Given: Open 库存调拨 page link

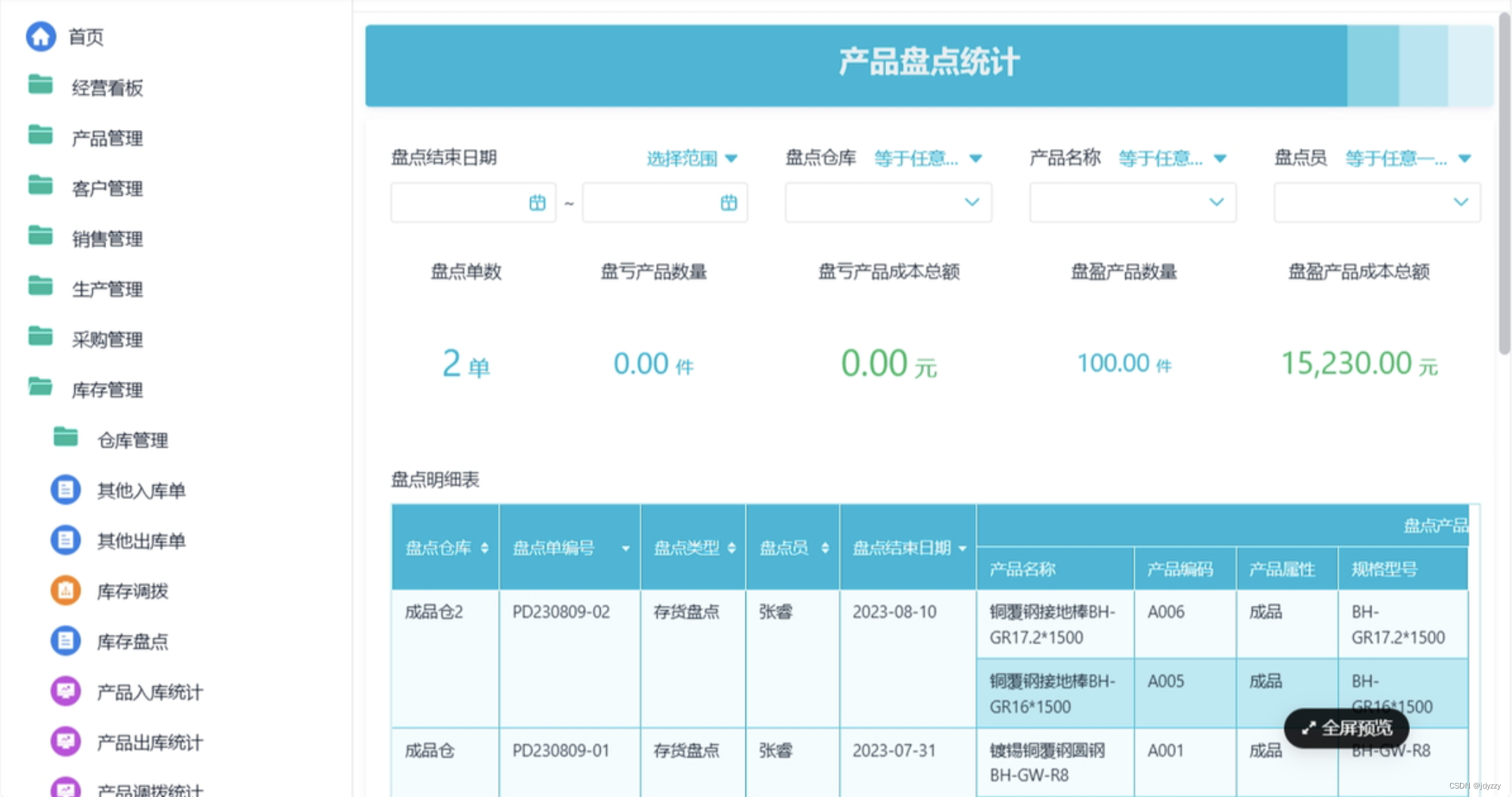Looking at the screenshot, I should tap(133, 591).
